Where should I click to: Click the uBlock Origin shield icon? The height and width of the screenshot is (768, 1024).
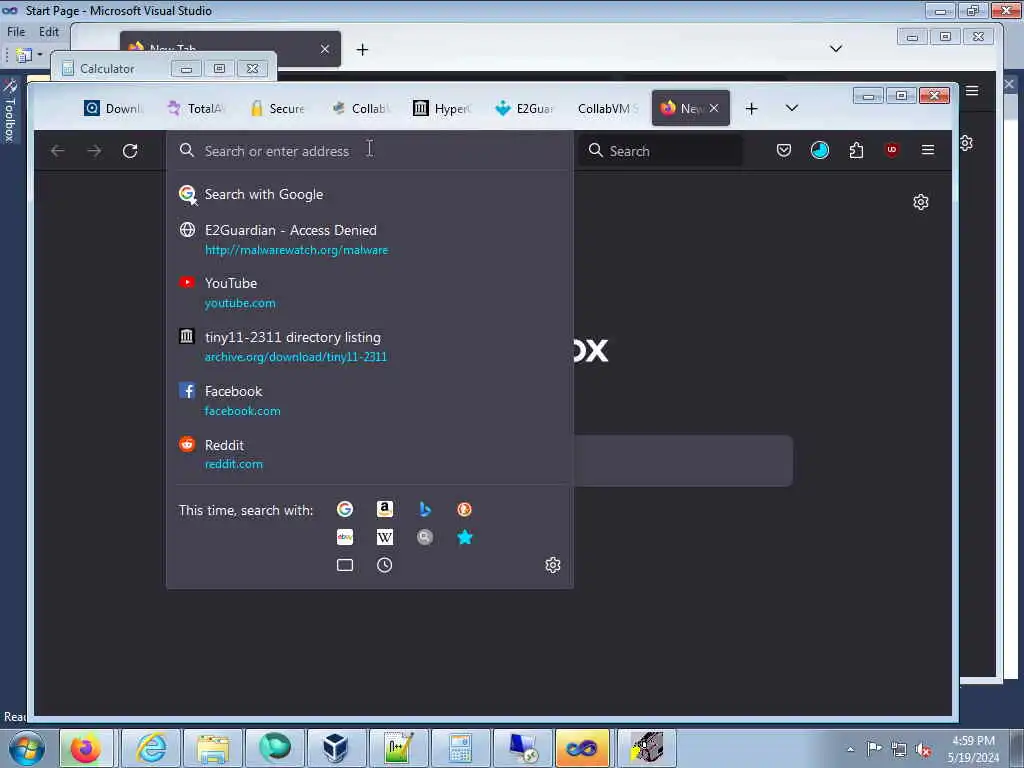[891, 150]
